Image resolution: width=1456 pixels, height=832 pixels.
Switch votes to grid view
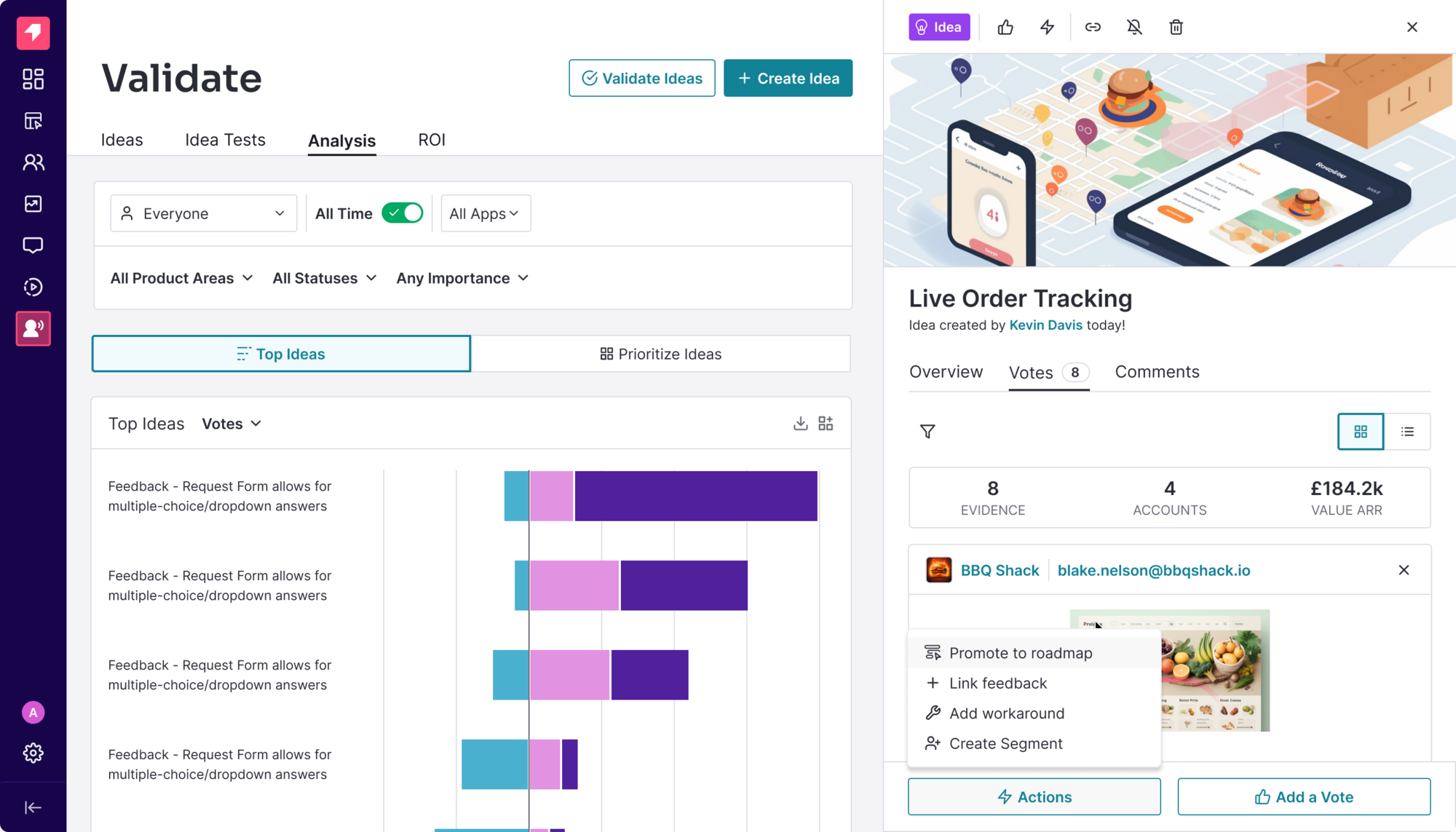click(1360, 432)
